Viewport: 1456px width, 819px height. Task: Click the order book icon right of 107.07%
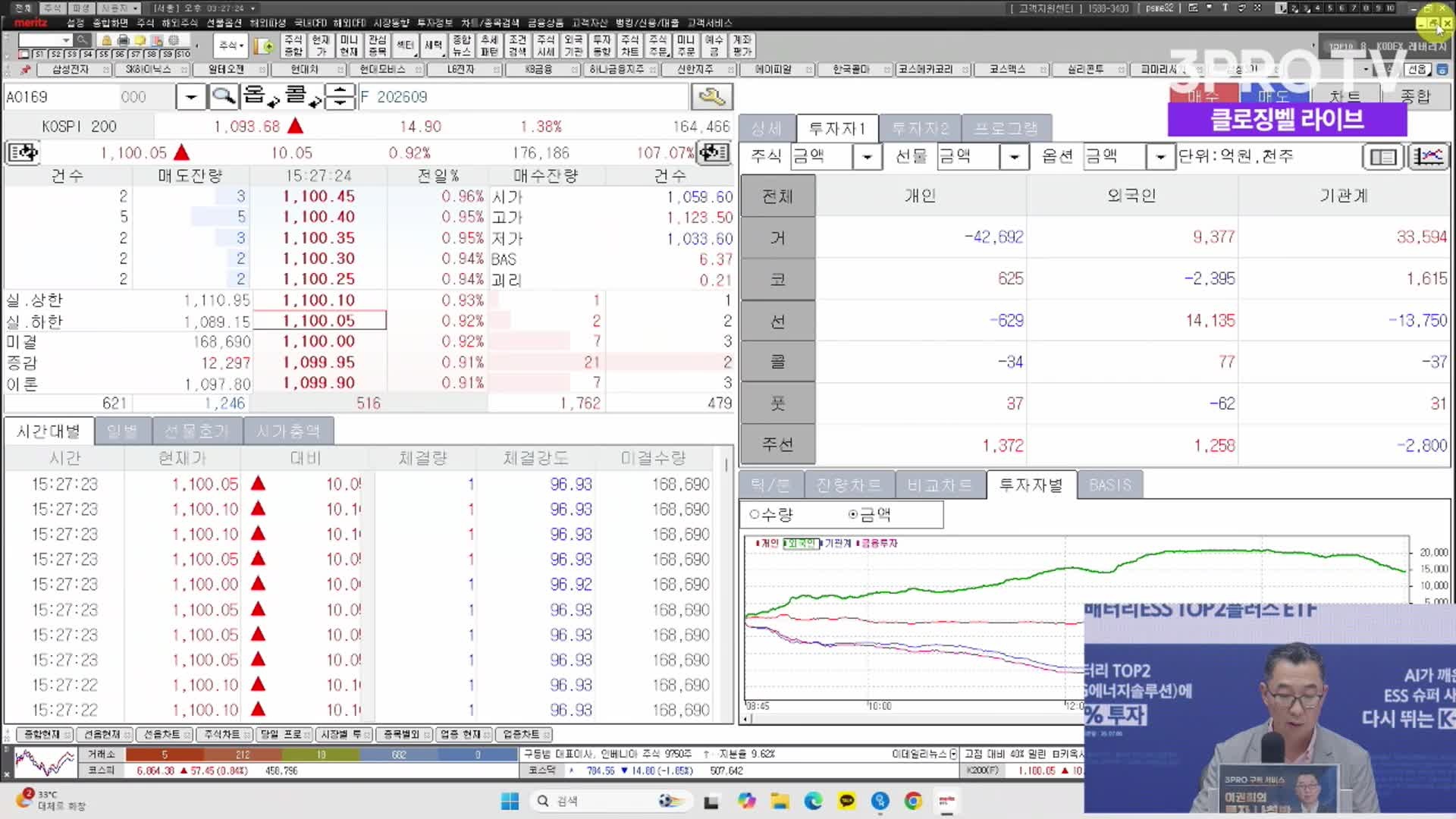click(714, 152)
